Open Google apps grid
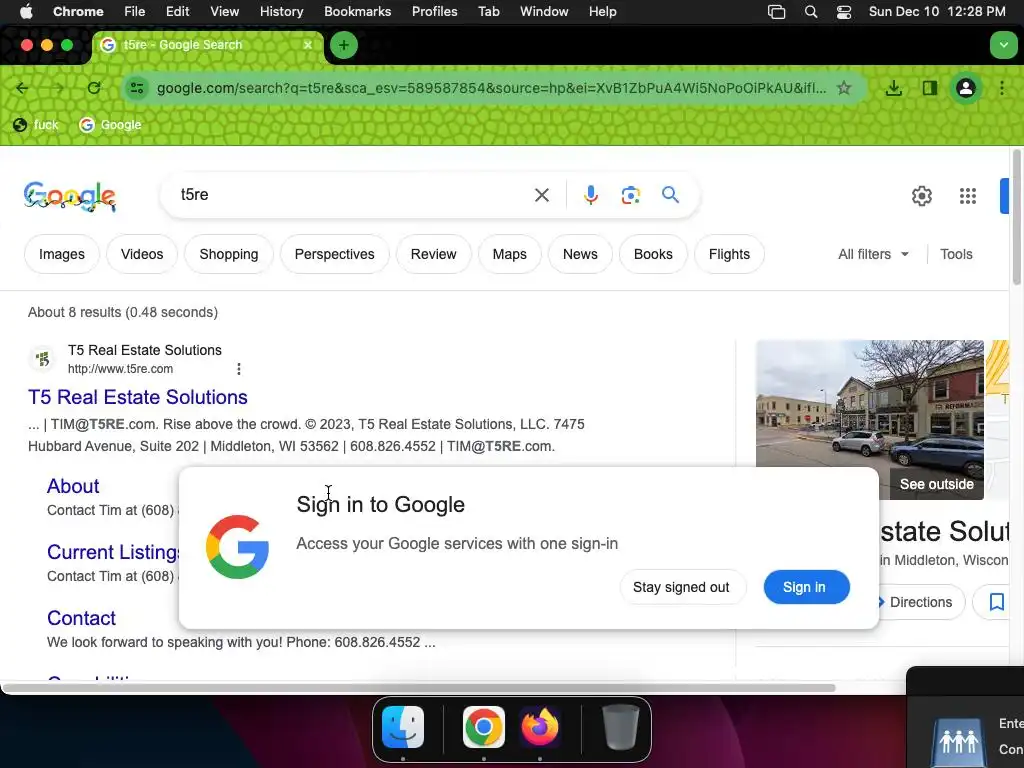The image size is (1024, 768). pyautogui.click(x=967, y=196)
